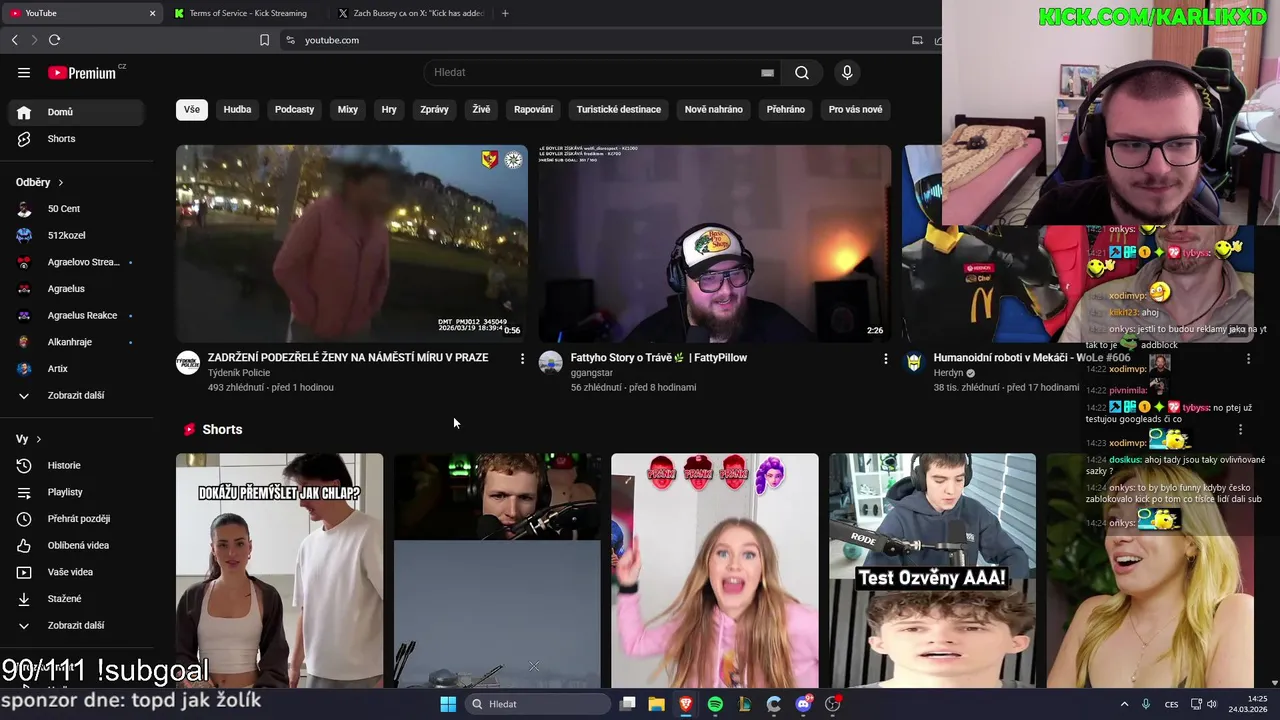The width and height of the screenshot is (1280, 720).
Task: Reload the page with the refresh icon
Action: 54,40
